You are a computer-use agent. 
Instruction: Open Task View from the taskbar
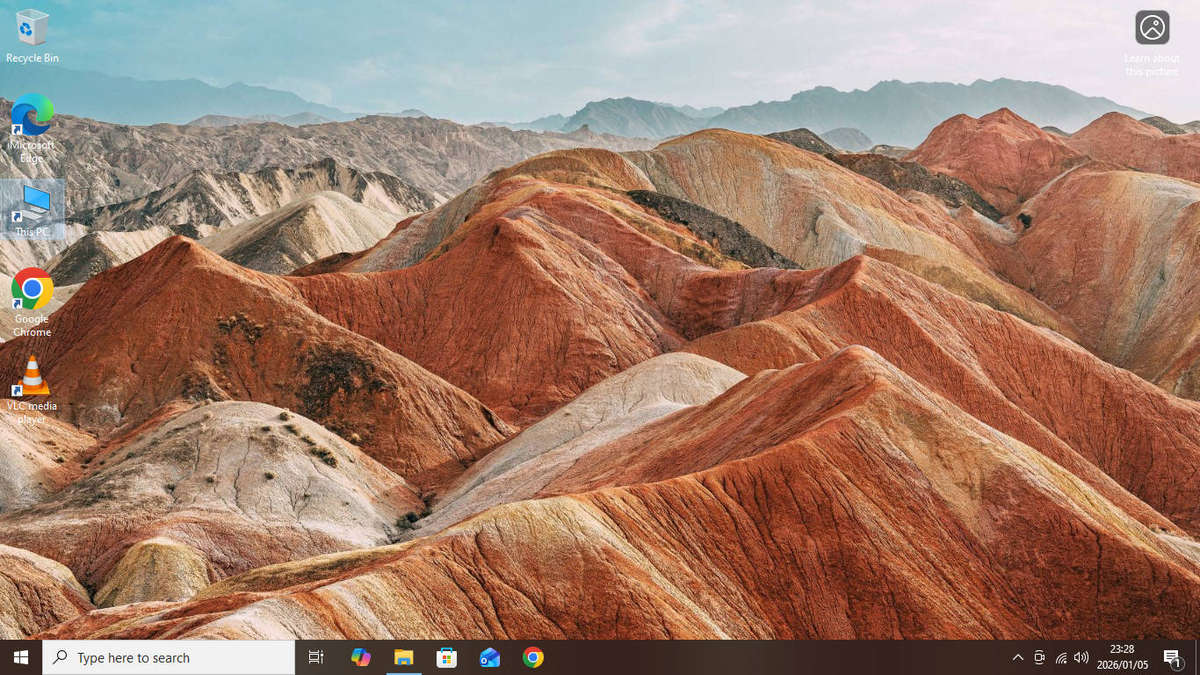tap(316, 657)
